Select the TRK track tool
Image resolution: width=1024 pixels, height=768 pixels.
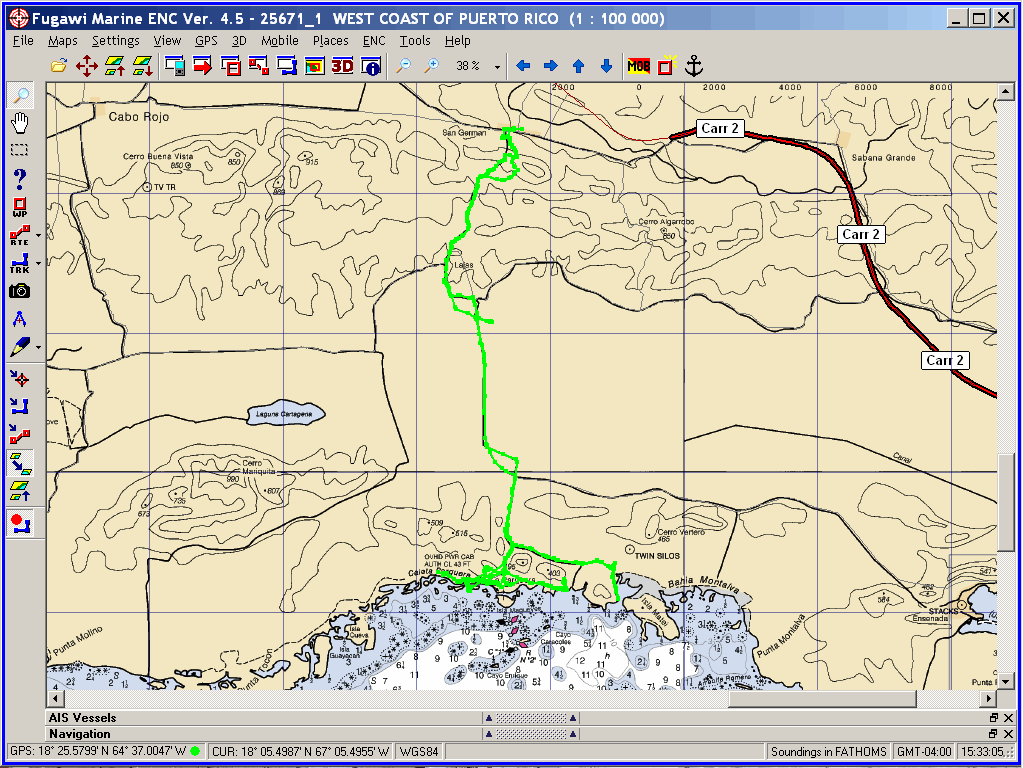pyautogui.click(x=20, y=263)
